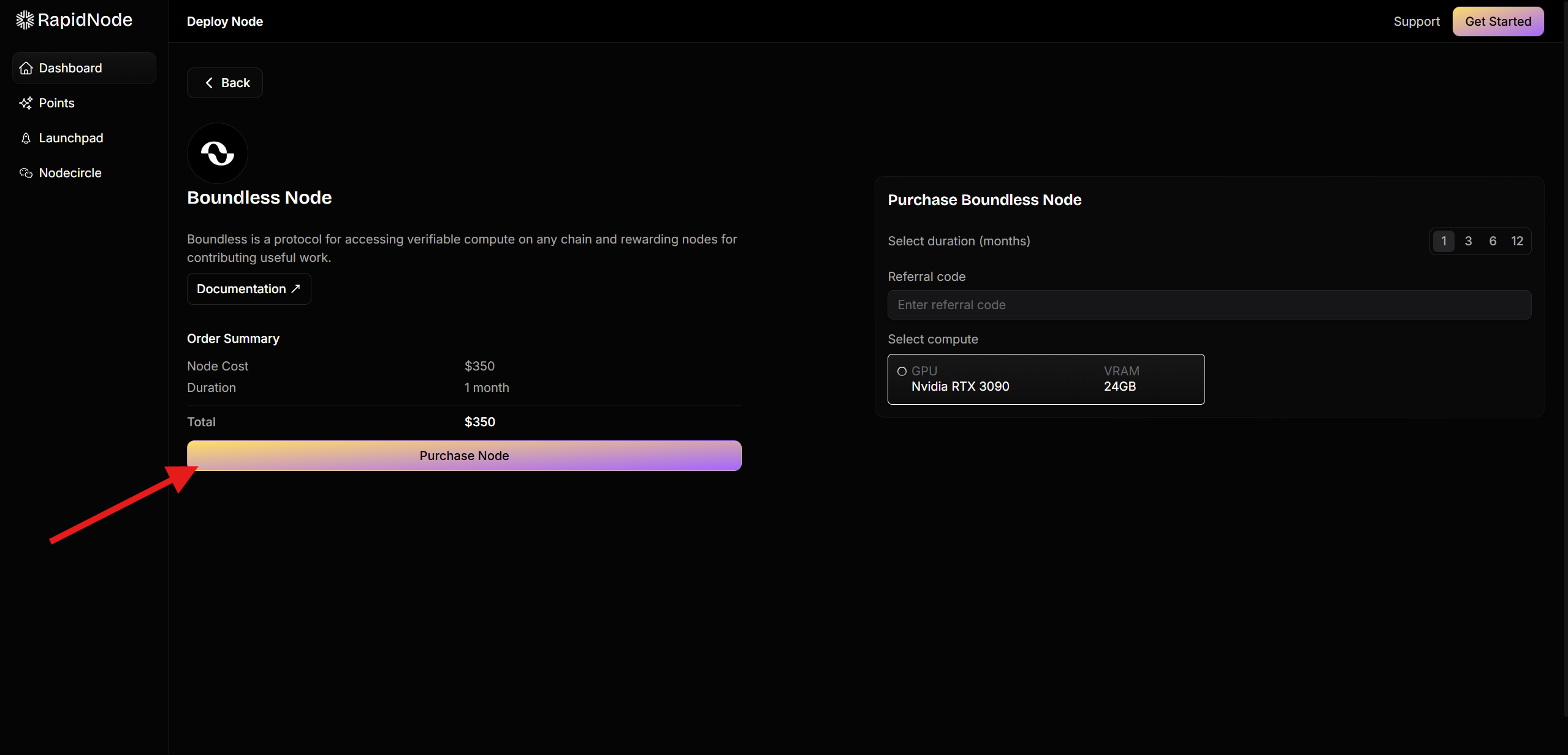Click the Points sparkle icon
1568x755 pixels.
[26, 103]
